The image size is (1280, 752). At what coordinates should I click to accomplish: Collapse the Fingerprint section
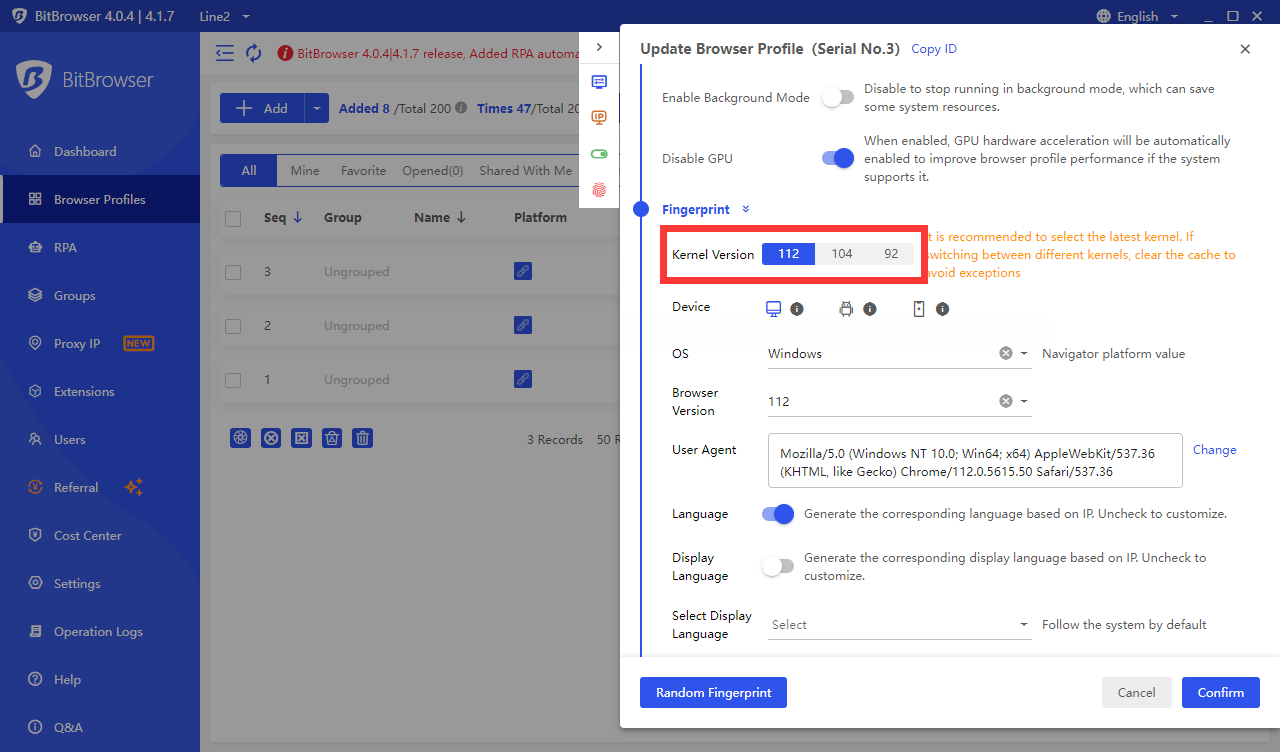pos(745,209)
